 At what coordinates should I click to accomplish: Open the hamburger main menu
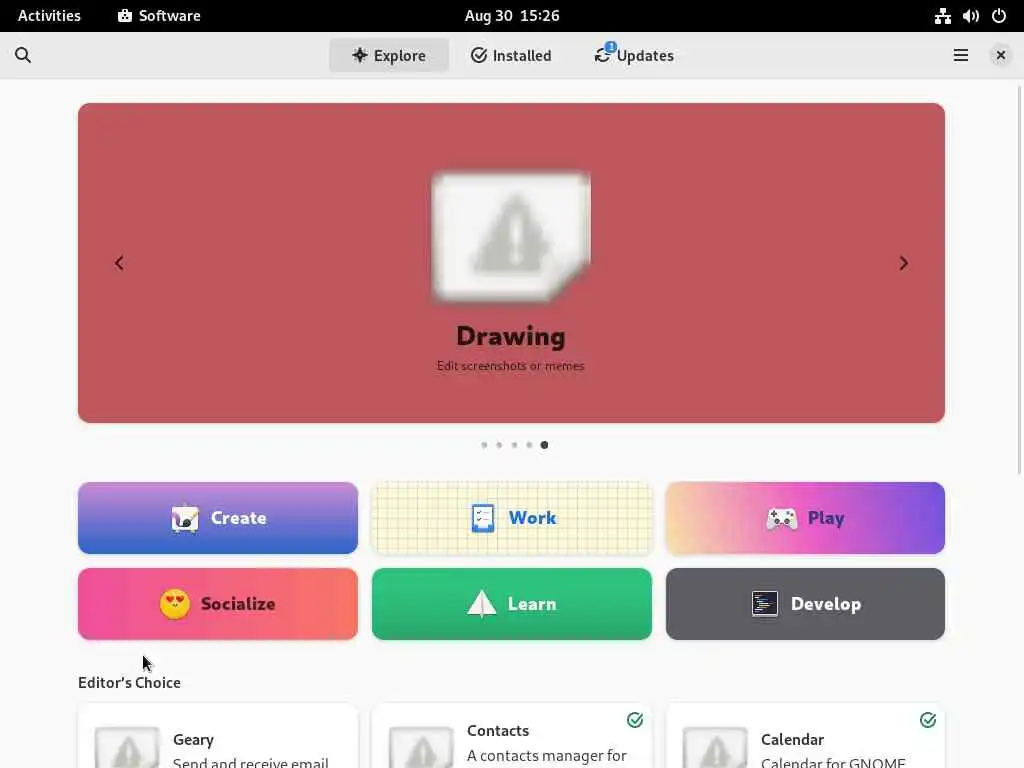click(x=961, y=56)
